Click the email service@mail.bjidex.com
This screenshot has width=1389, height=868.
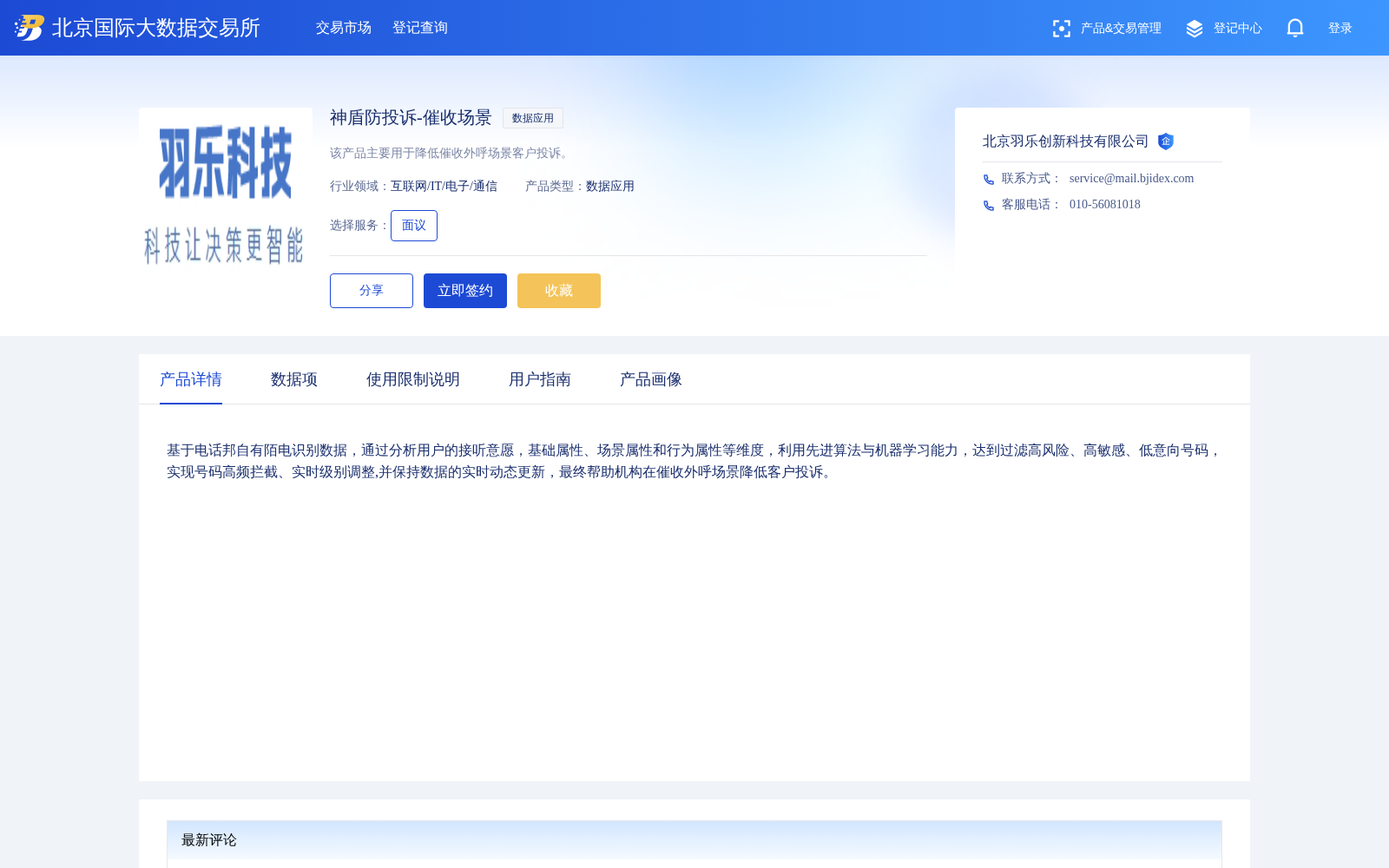(x=1131, y=179)
